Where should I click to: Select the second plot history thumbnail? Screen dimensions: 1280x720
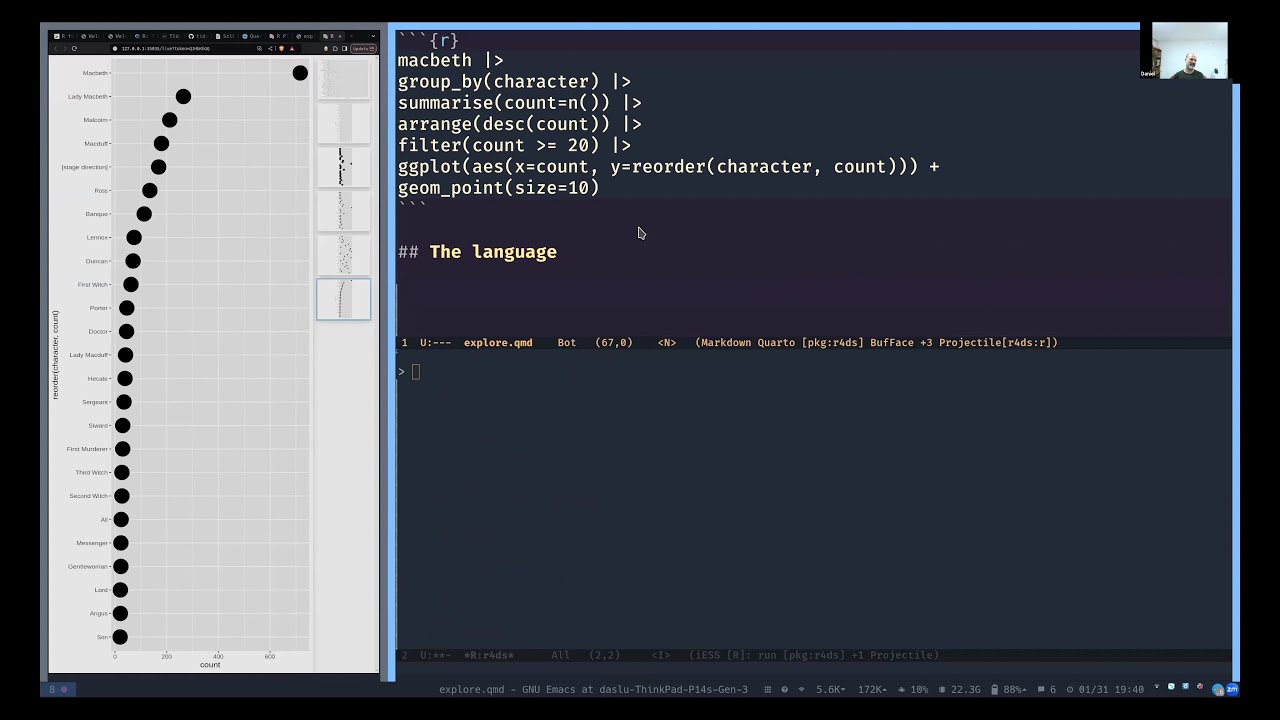click(x=343, y=124)
